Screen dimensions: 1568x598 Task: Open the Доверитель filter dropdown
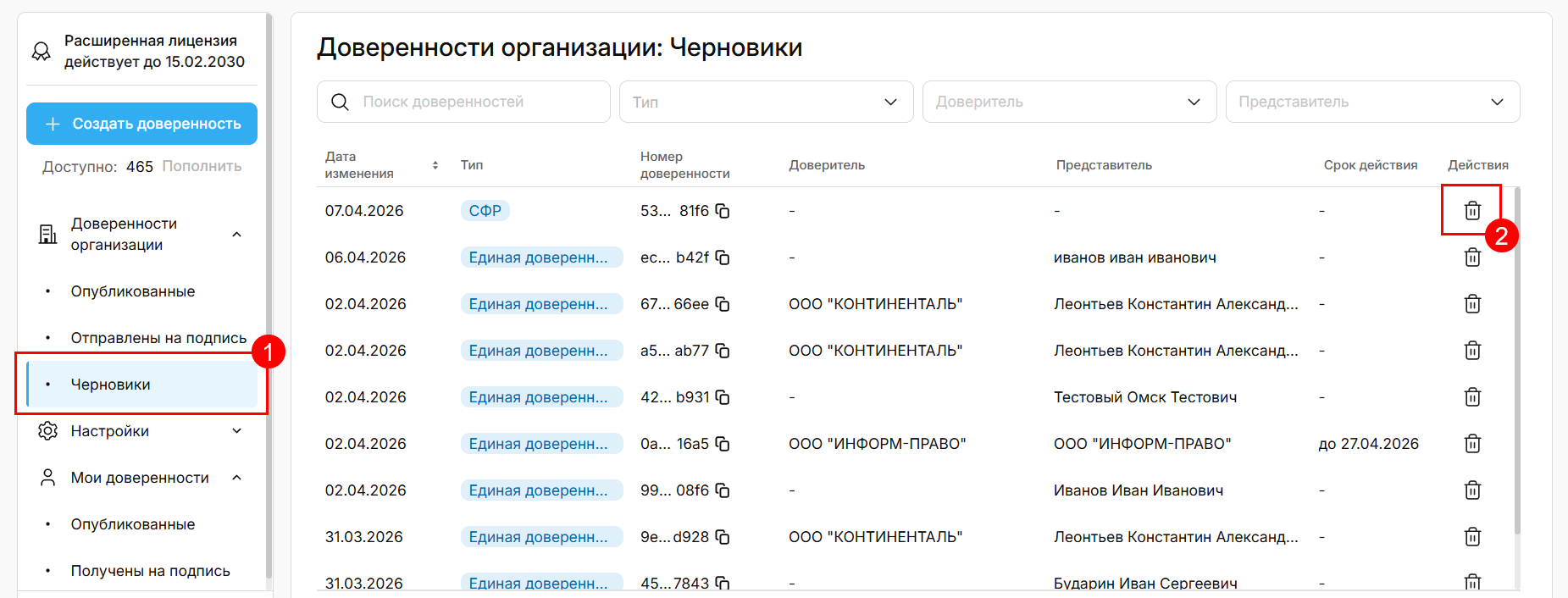[x=1069, y=102]
